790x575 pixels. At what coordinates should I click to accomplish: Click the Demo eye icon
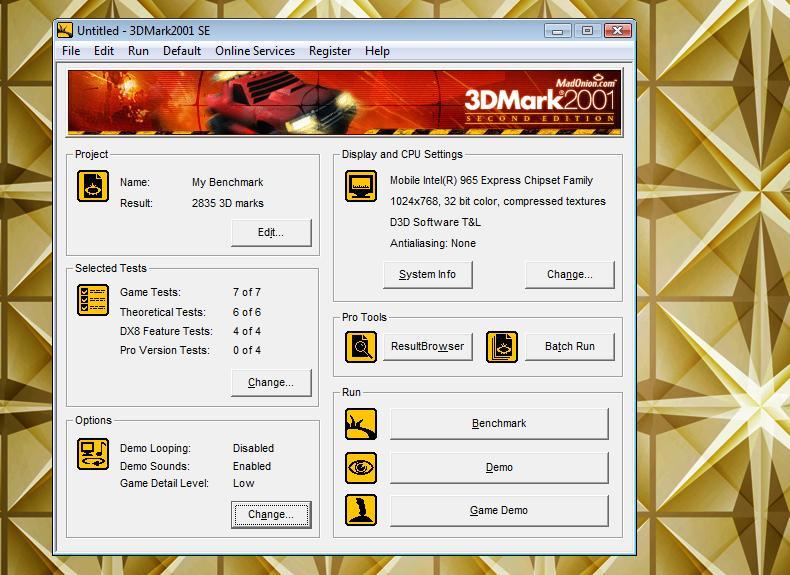pyautogui.click(x=361, y=468)
